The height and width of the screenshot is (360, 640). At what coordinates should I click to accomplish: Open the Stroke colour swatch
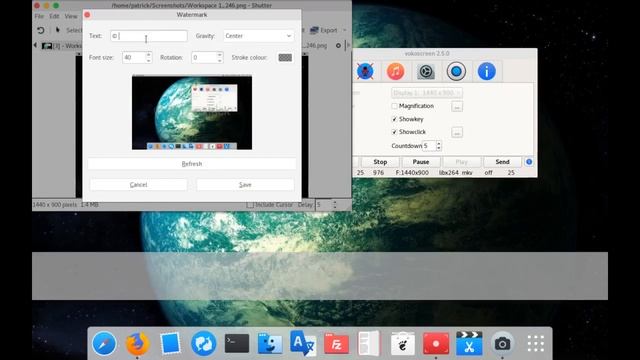pos(285,58)
